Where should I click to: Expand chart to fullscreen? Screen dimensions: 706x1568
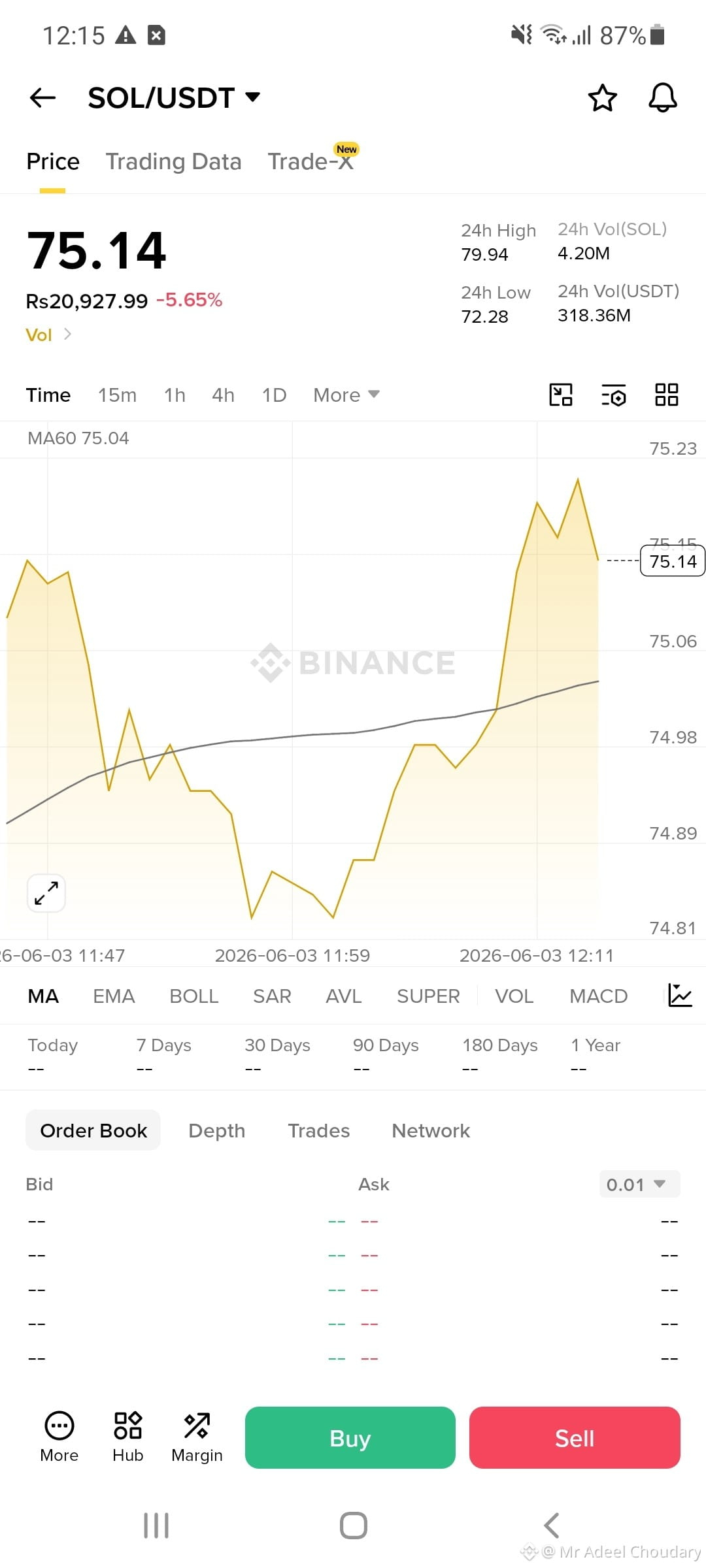point(46,892)
